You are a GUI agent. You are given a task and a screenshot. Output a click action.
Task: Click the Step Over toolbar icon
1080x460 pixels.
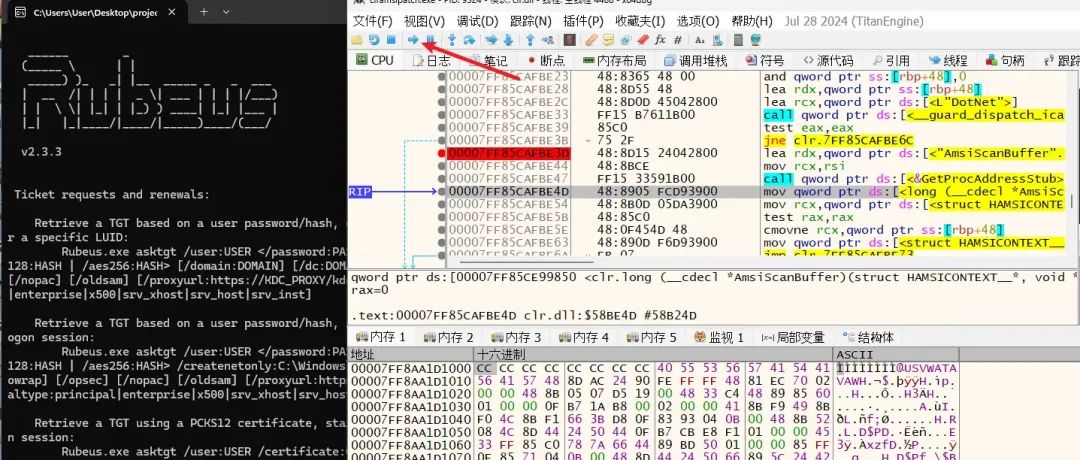pos(470,39)
